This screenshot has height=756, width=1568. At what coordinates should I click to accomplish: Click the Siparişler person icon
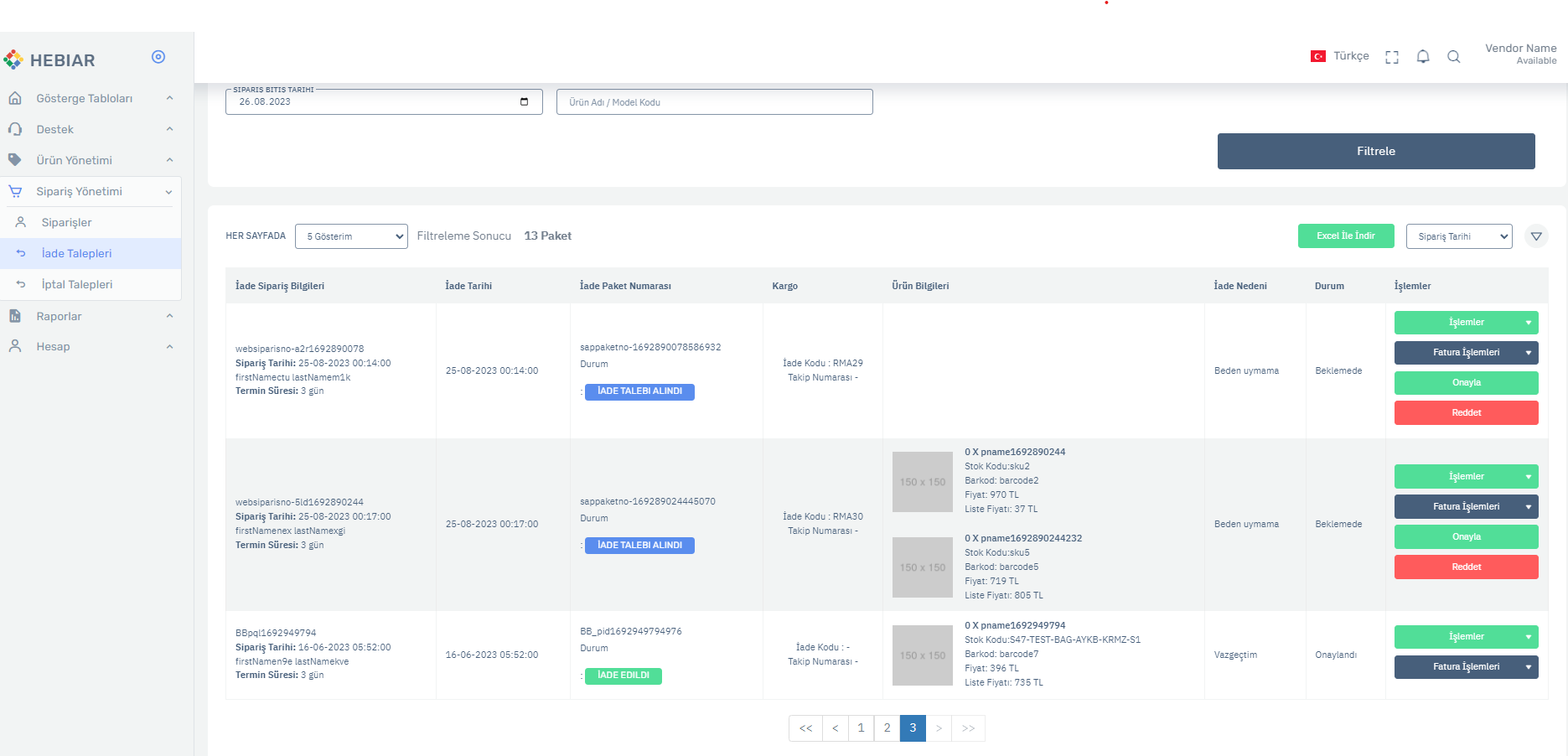[x=21, y=222]
